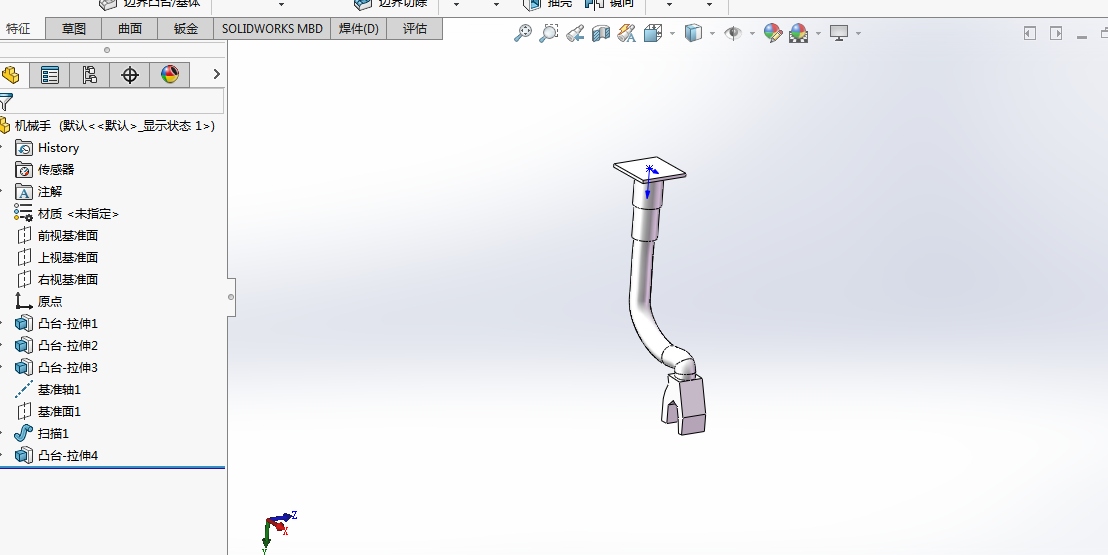
Task: Open DimXpertManager crosshair tab
Action: point(130,75)
